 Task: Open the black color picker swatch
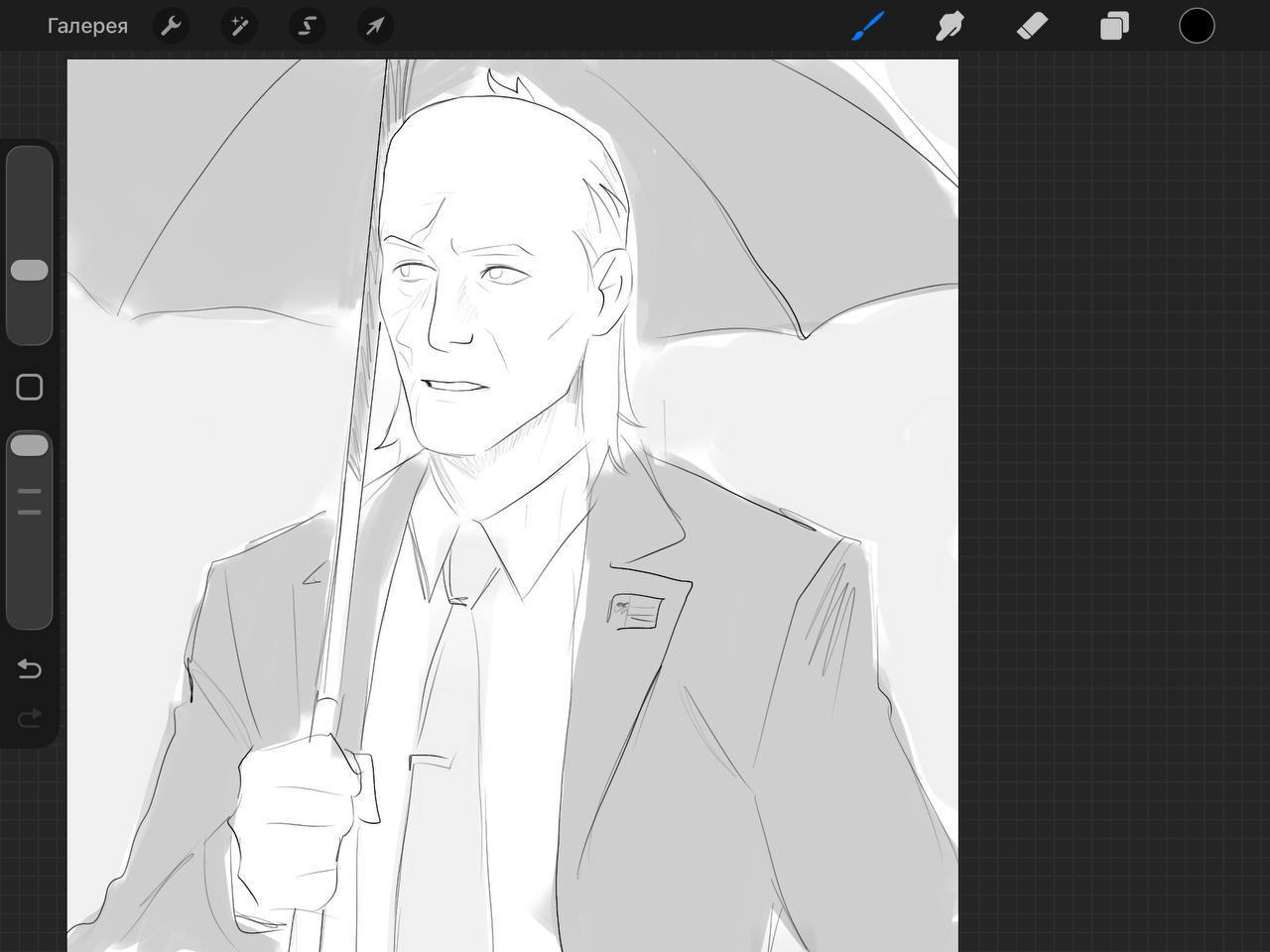[x=1197, y=26]
